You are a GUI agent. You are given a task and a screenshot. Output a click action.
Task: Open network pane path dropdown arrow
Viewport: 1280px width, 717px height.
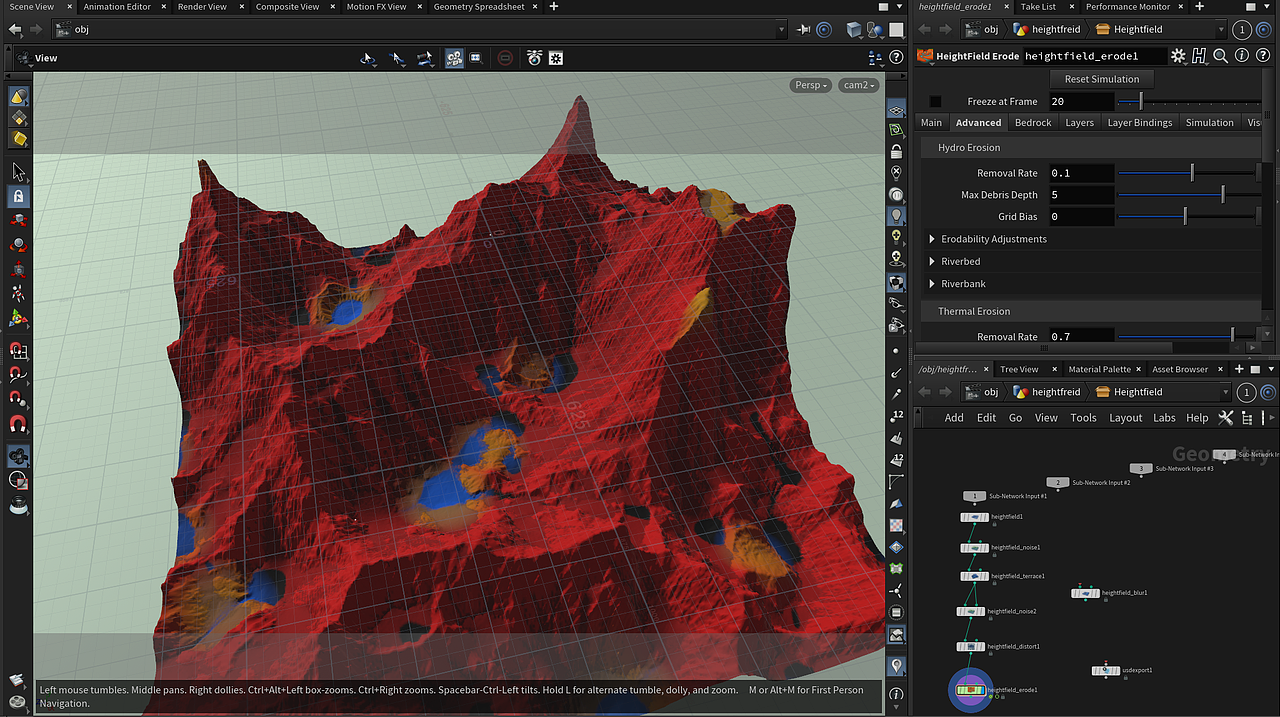pyautogui.click(x=1224, y=392)
